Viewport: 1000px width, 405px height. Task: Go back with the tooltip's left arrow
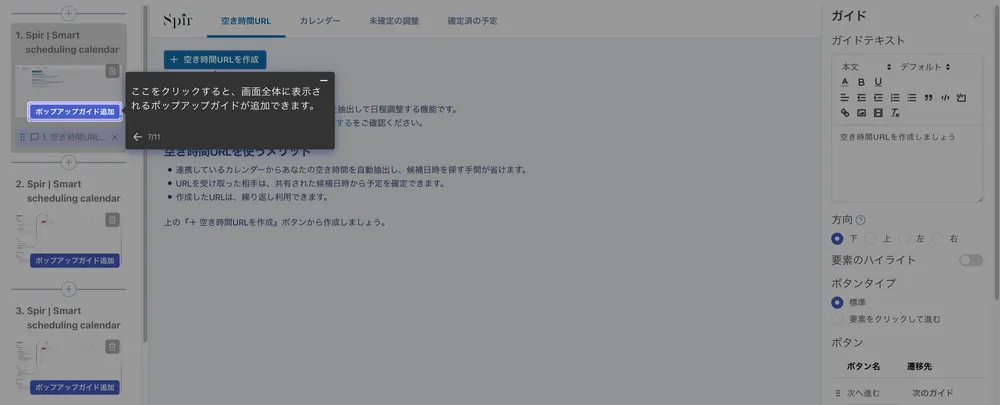137,136
